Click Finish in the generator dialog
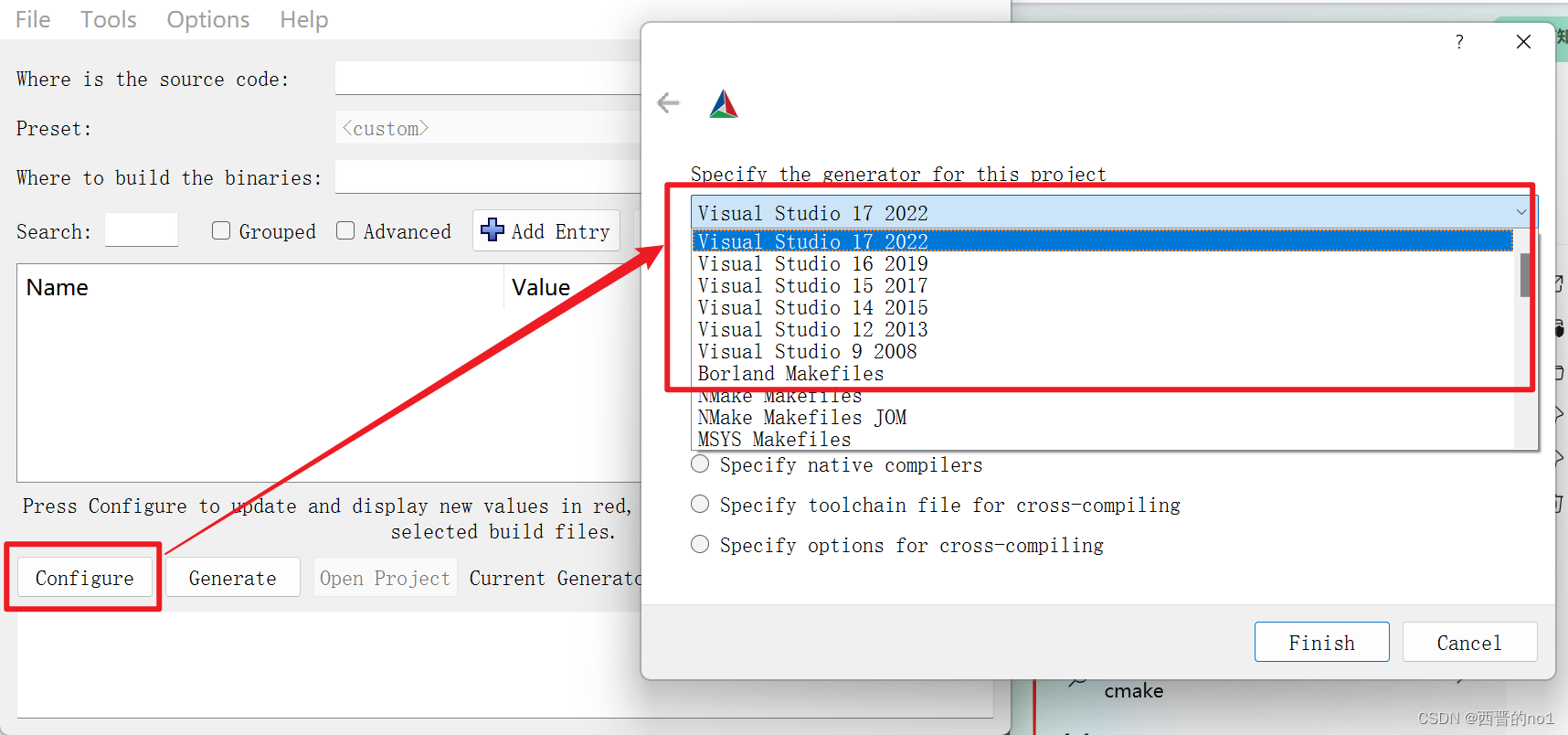1568x735 pixels. (1321, 643)
